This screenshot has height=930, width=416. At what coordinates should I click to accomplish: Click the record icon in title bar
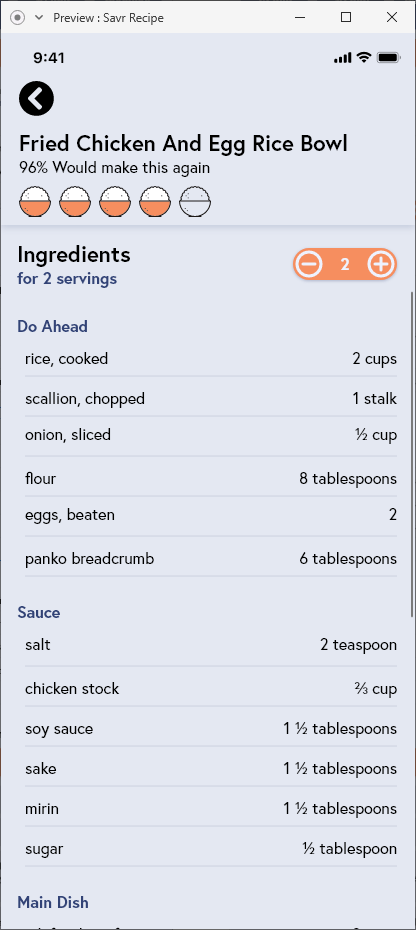[x=18, y=17]
